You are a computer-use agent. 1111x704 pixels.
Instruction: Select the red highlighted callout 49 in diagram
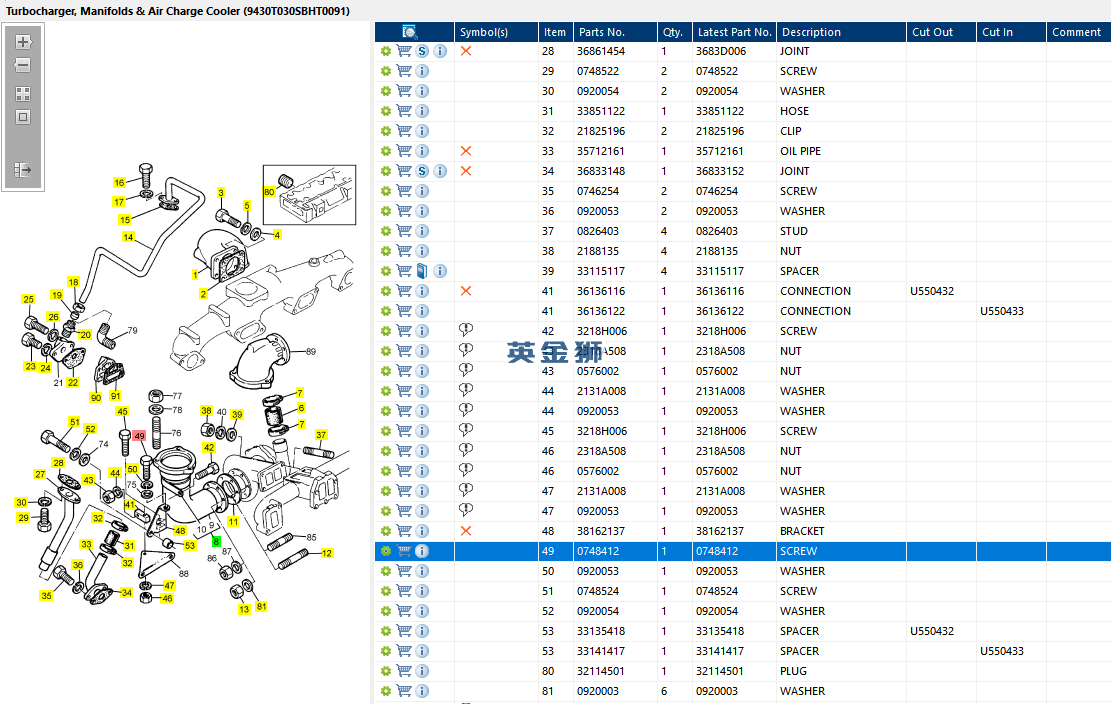139,436
